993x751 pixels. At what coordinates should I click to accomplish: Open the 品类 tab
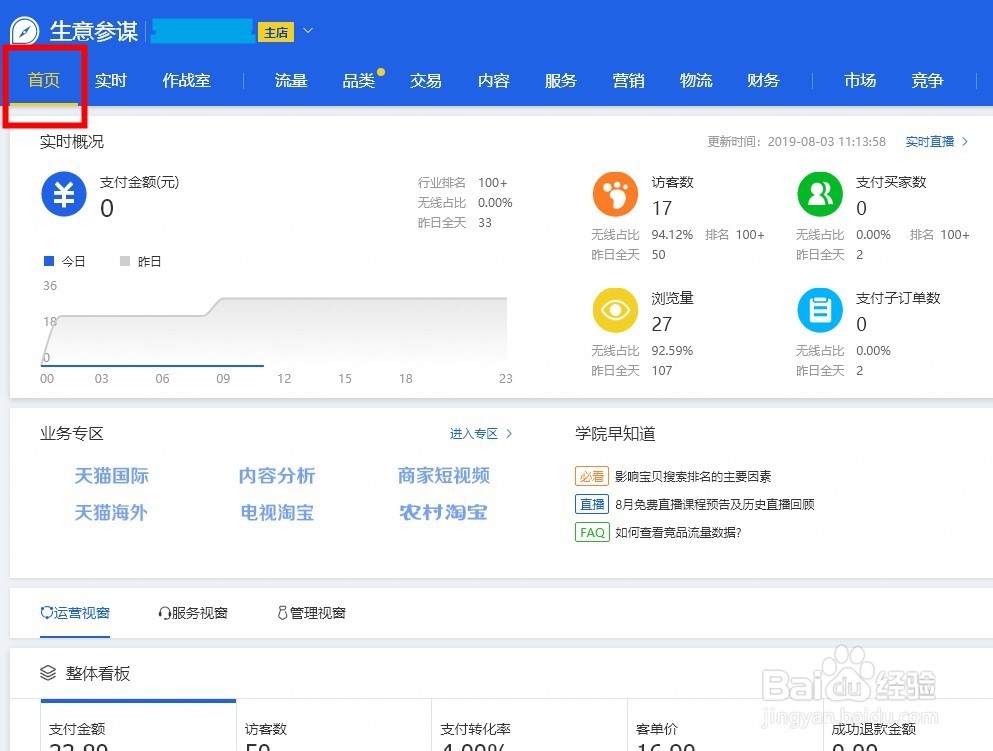pos(358,80)
